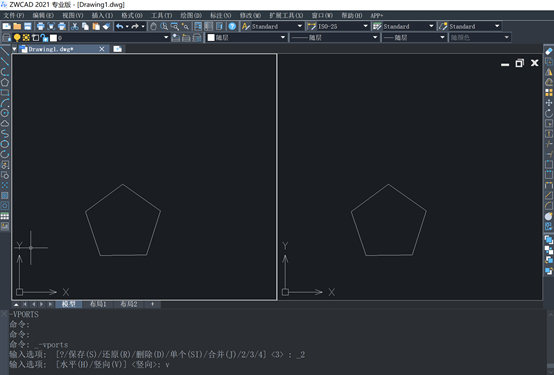554x375 pixels.
Task: Click white color swatch of layer 0
Action: pos(53,37)
